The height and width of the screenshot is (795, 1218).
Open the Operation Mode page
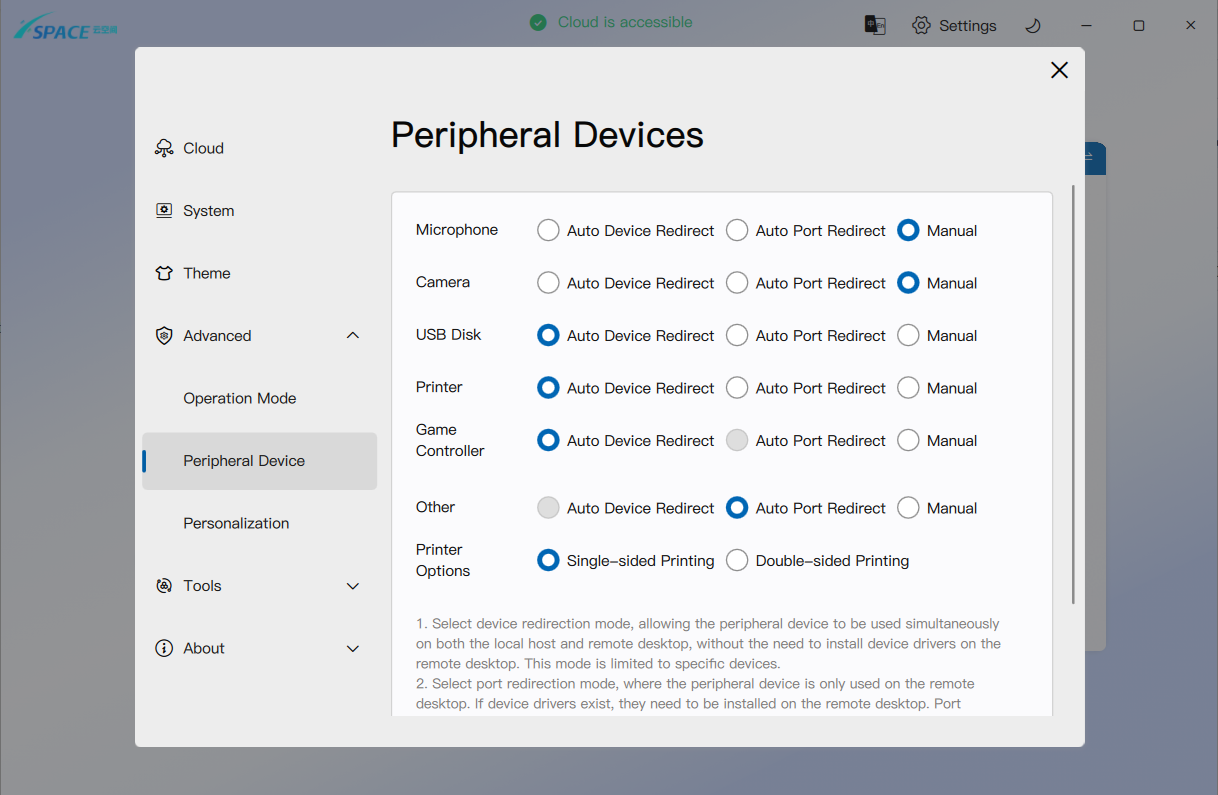[240, 398]
